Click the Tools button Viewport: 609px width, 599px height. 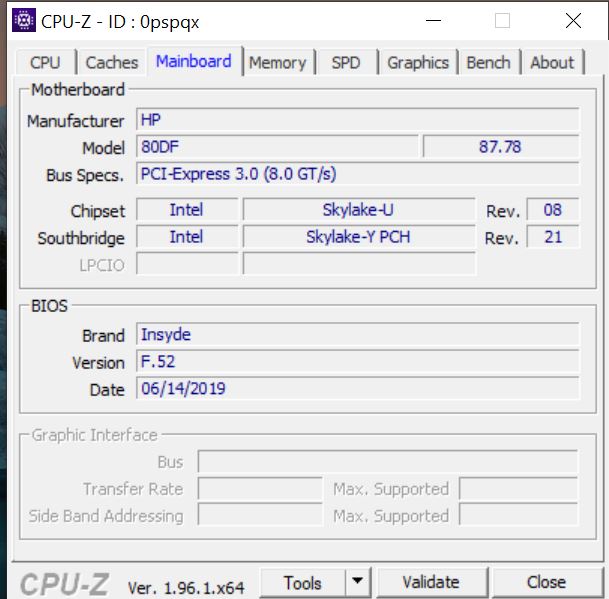pyautogui.click(x=303, y=582)
